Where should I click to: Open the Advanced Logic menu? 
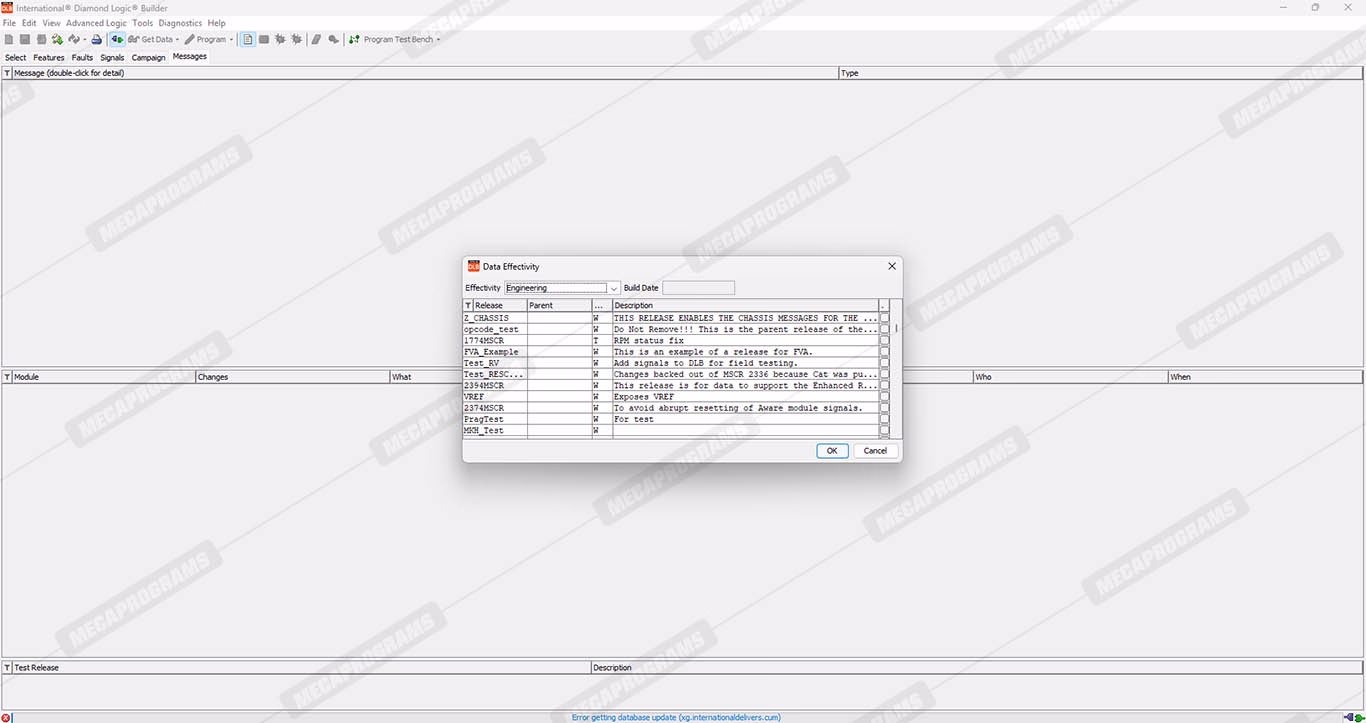click(96, 23)
